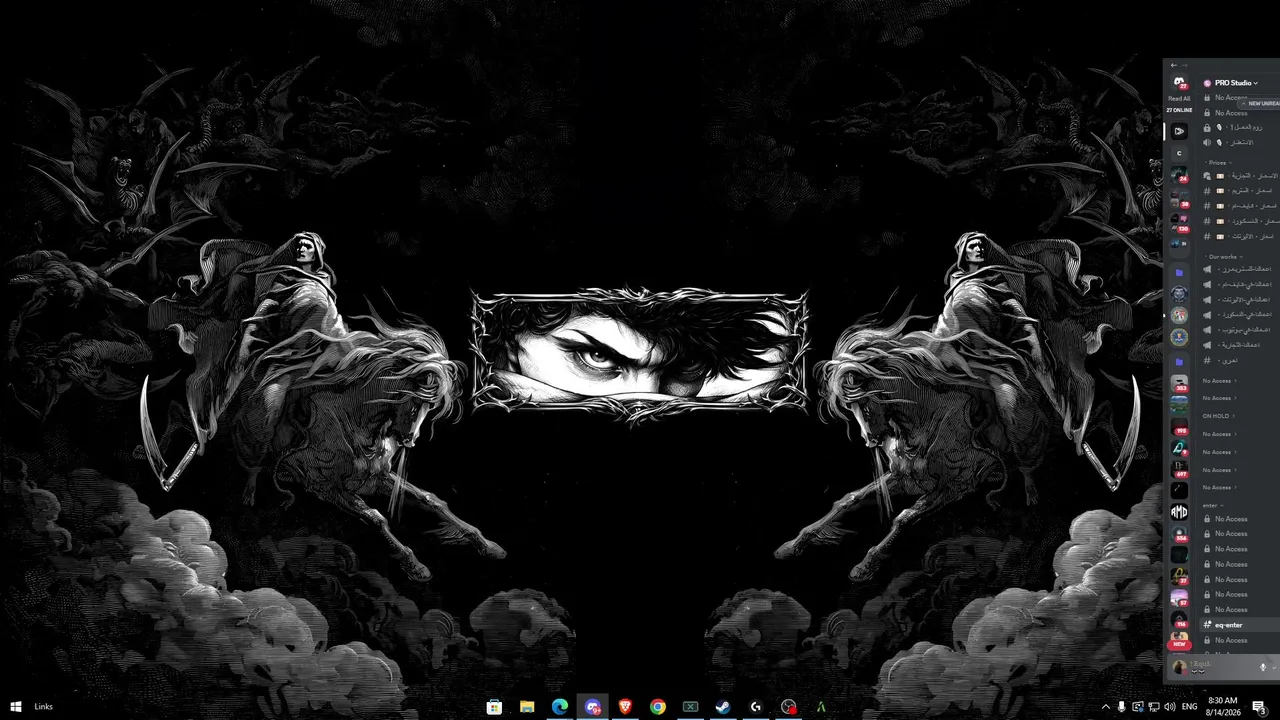Click the Discord taskbar icon
The width and height of the screenshot is (1280, 720).
593,707
